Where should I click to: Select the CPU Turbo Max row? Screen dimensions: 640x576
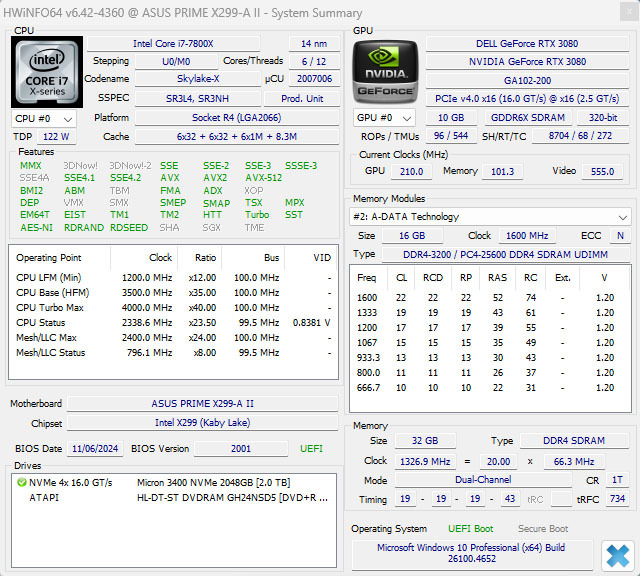pos(173,308)
